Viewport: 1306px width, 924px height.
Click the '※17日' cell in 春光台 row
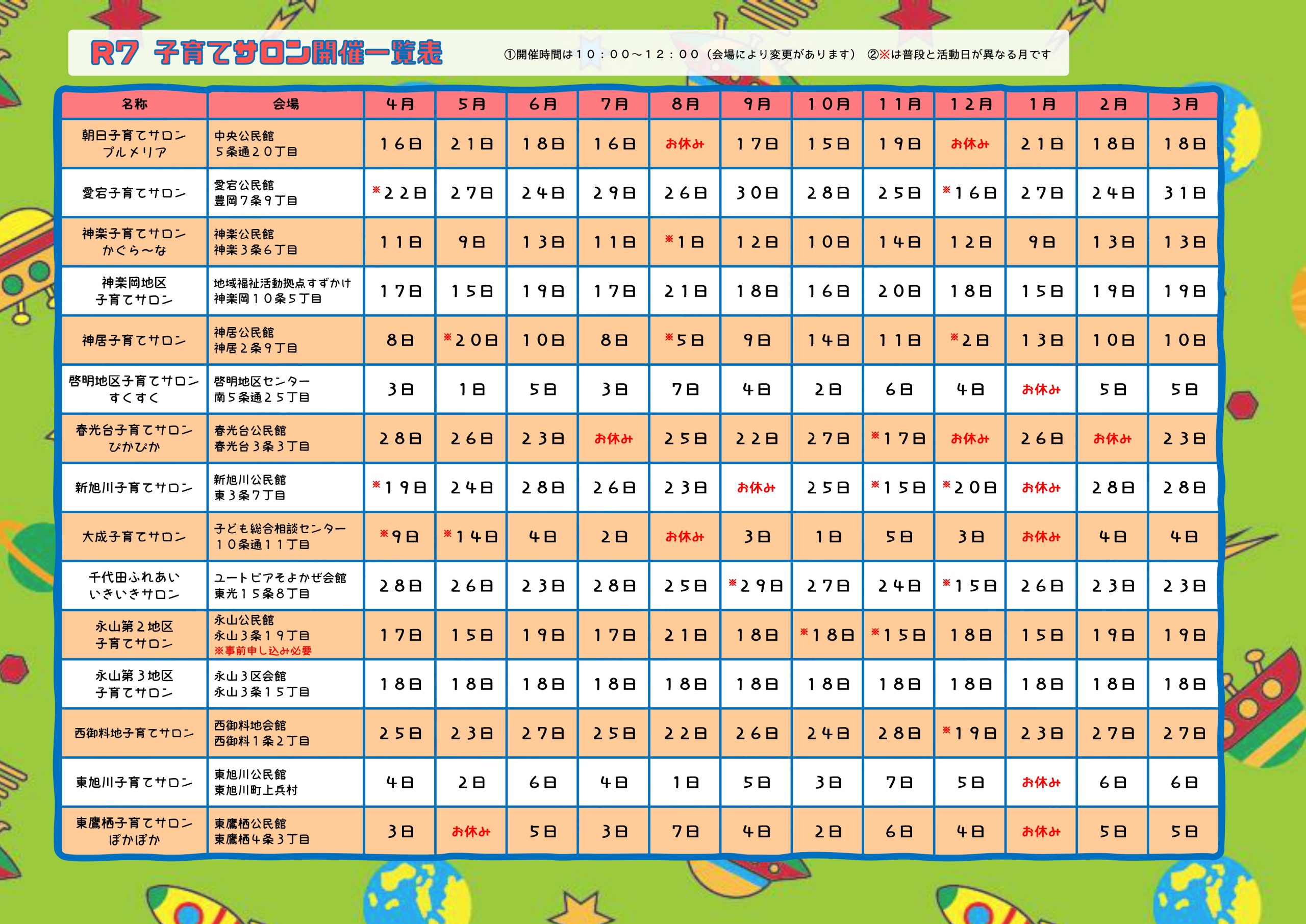click(x=899, y=438)
